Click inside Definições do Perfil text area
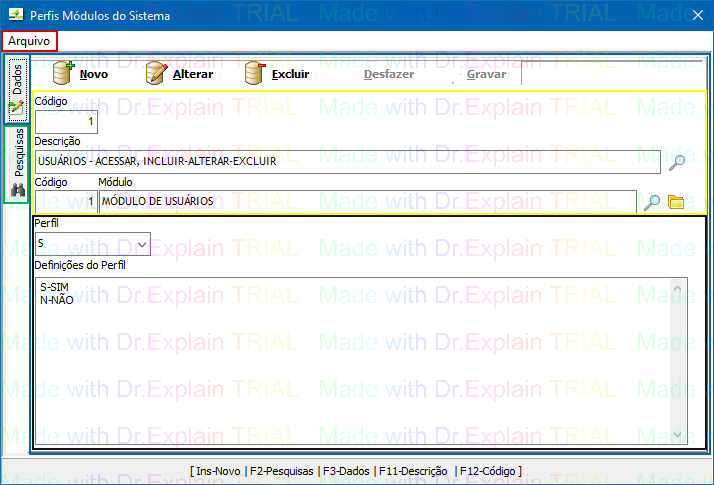This screenshot has height=485, width=714. click(350, 360)
